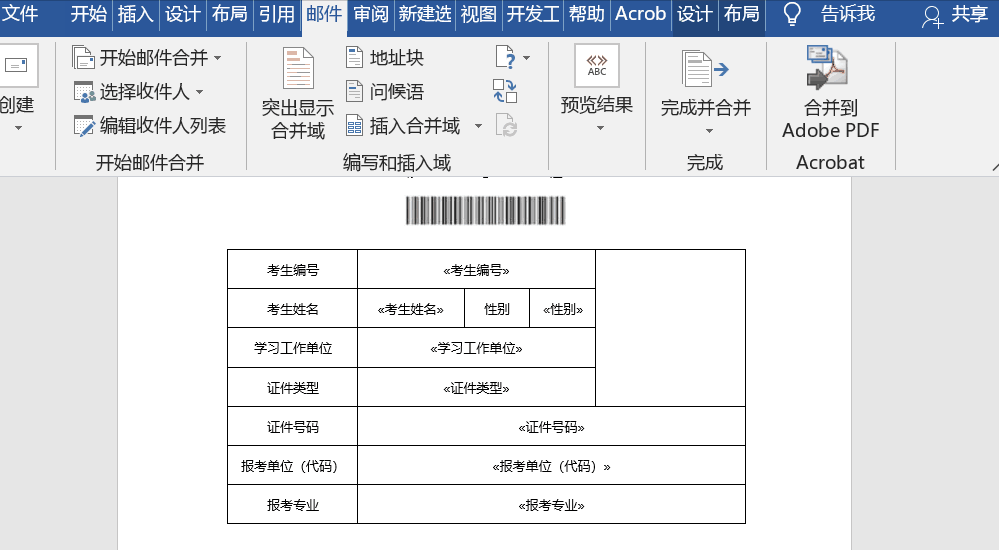Expand the 选择收件人 dropdown arrow
This screenshot has height=550, width=999.
coord(199,92)
